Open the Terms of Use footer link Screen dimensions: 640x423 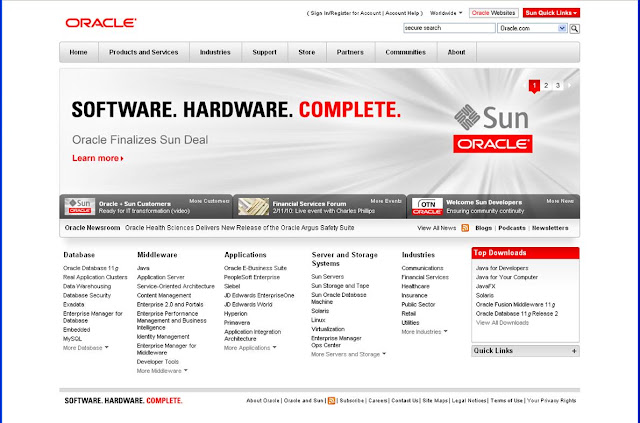pyautogui.click(x=507, y=401)
